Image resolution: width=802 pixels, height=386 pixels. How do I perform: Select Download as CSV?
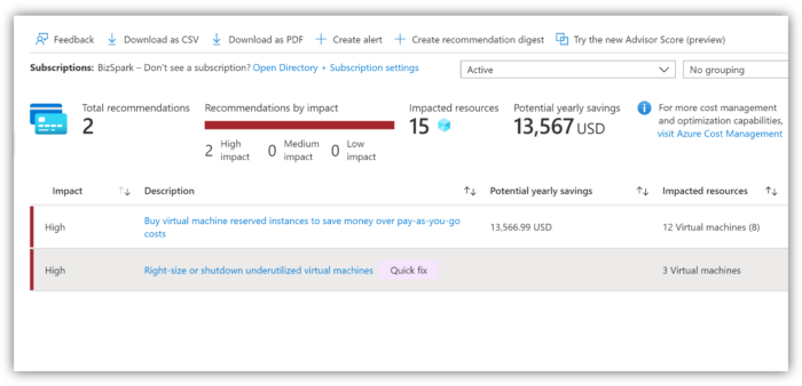[x=153, y=39]
